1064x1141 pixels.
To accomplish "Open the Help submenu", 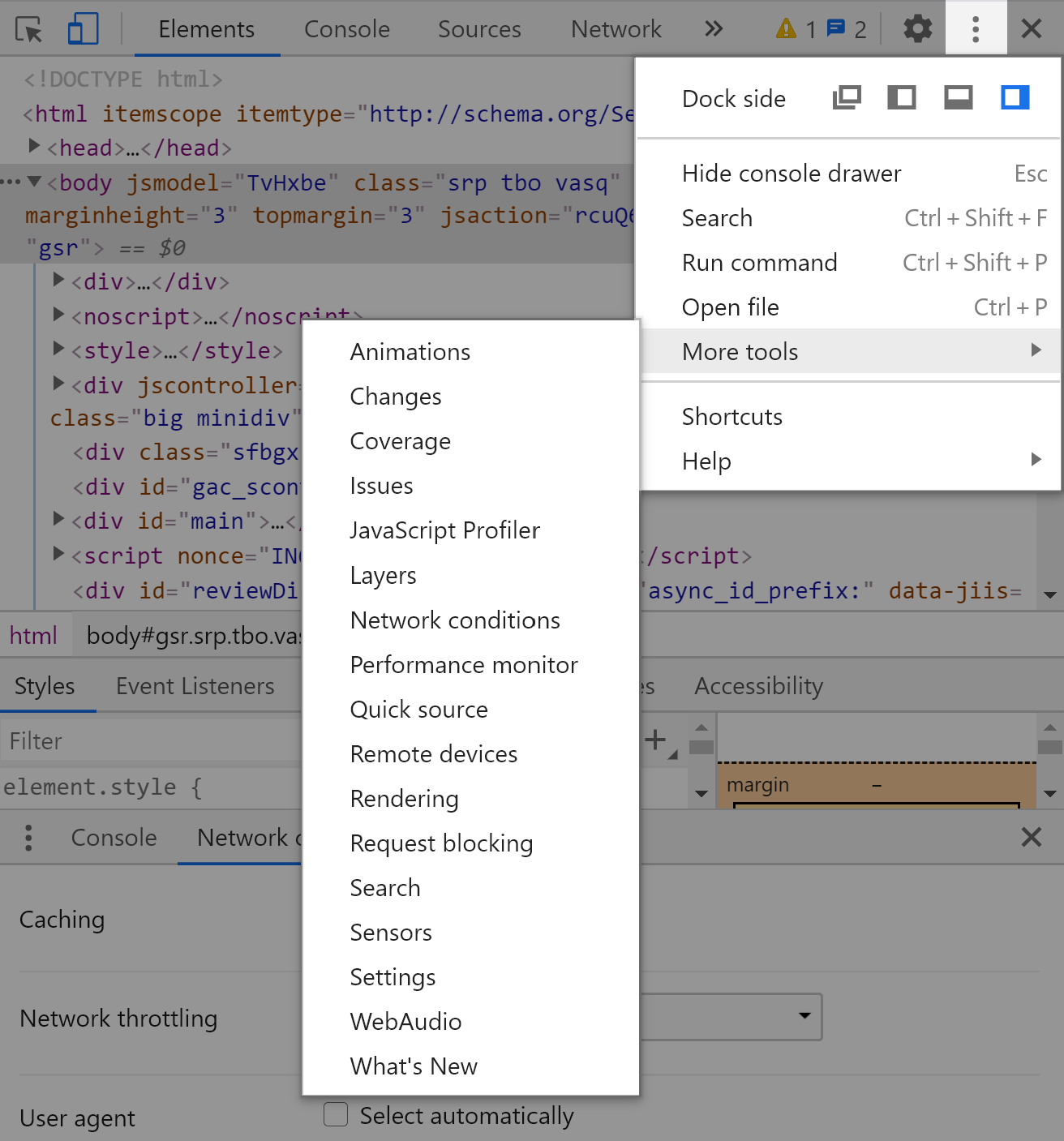I will 849,461.
